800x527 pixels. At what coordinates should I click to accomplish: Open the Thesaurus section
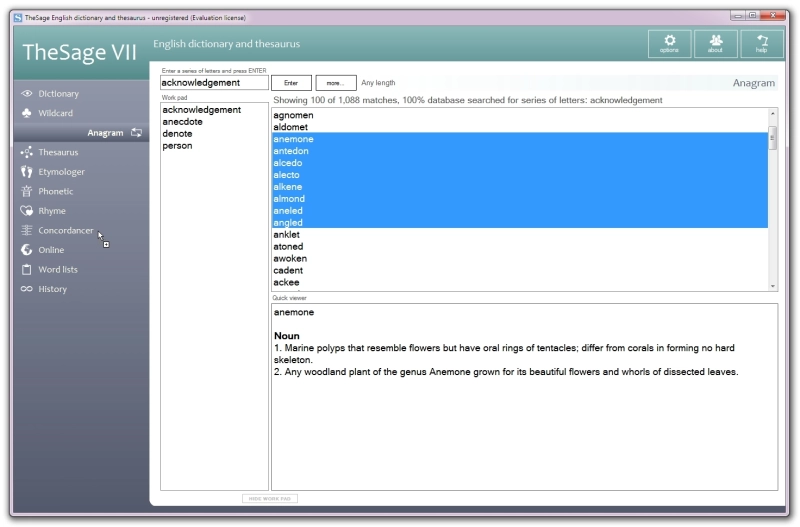click(x=58, y=152)
